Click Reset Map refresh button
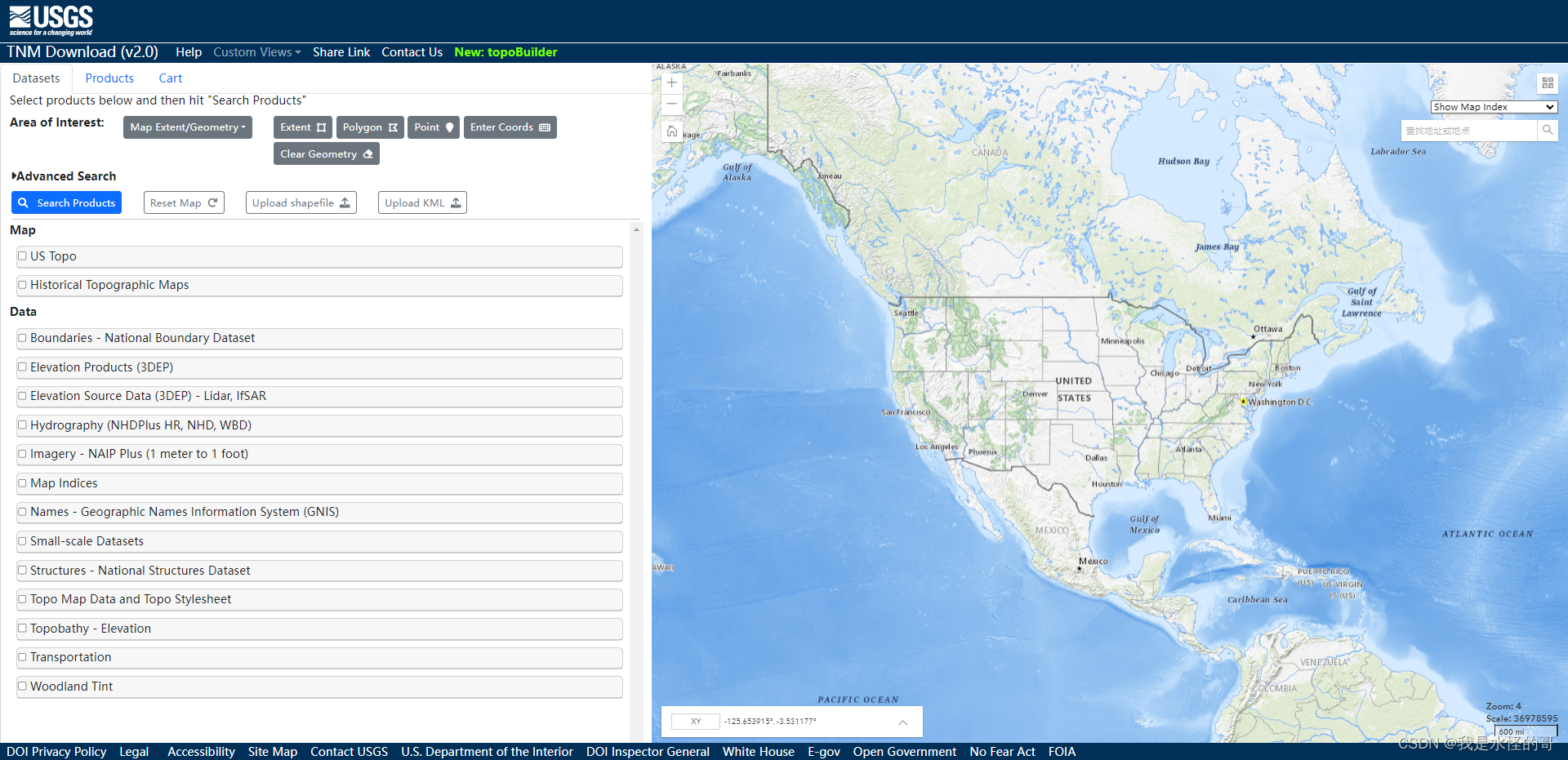This screenshot has height=760, width=1568. point(184,203)
